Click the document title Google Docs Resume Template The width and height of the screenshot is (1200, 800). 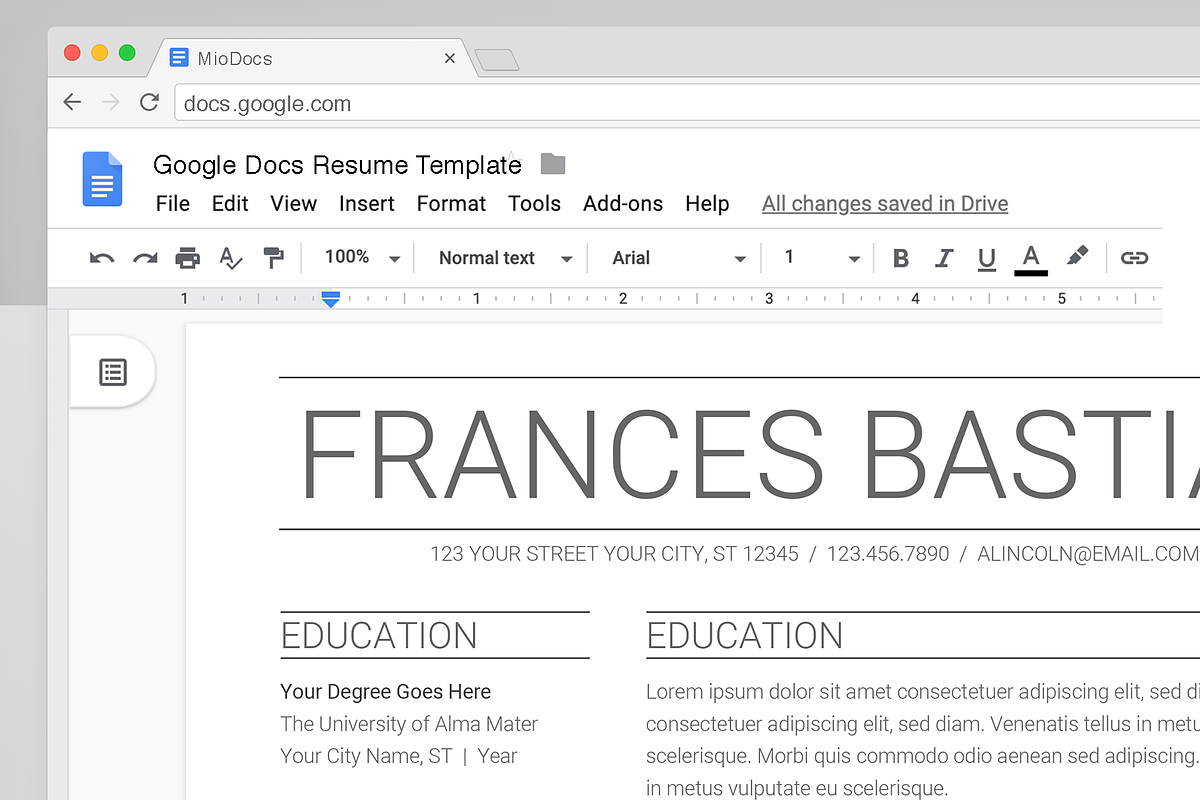point(337,165)
